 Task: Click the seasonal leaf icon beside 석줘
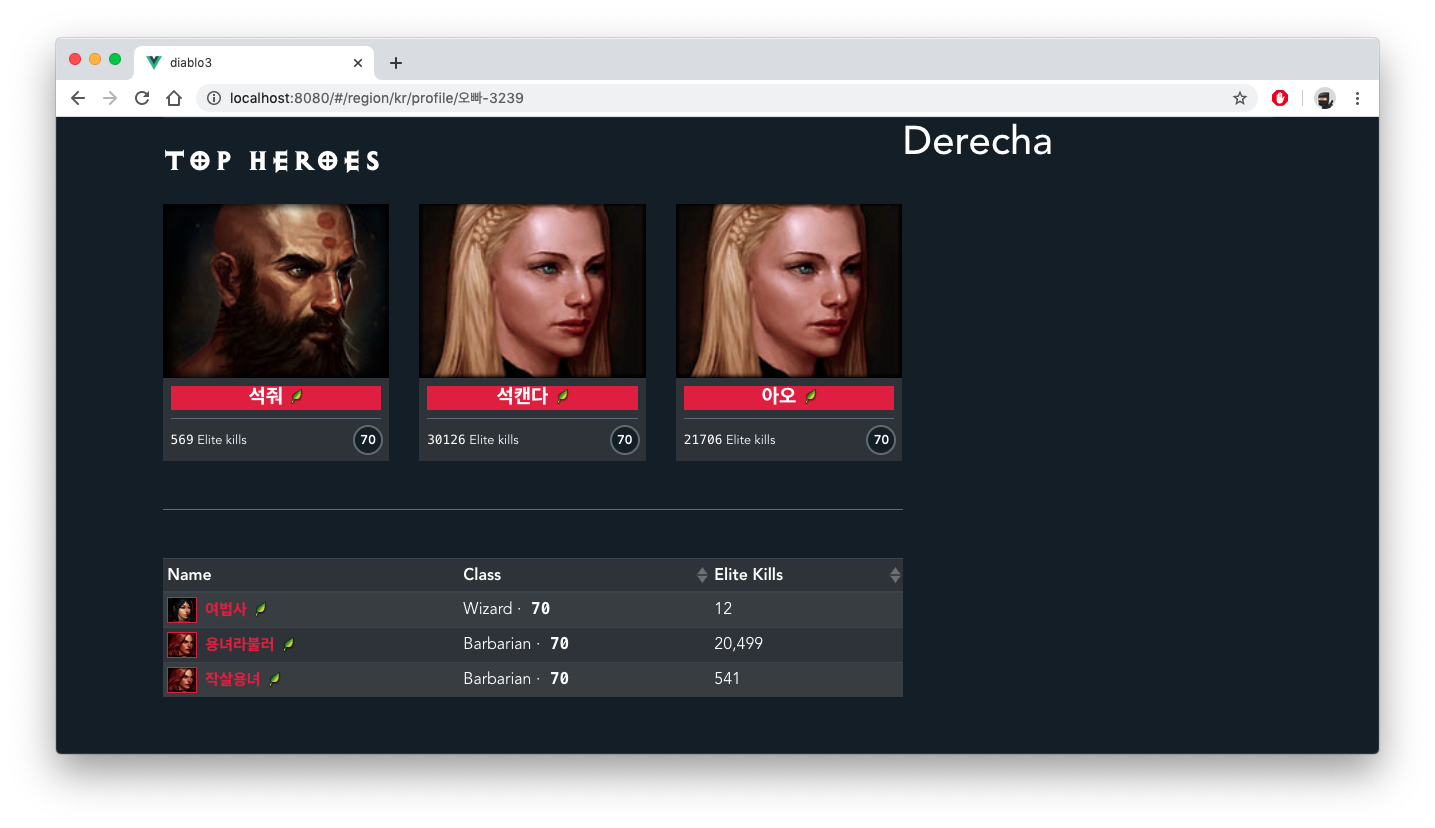tap(297, 397)
